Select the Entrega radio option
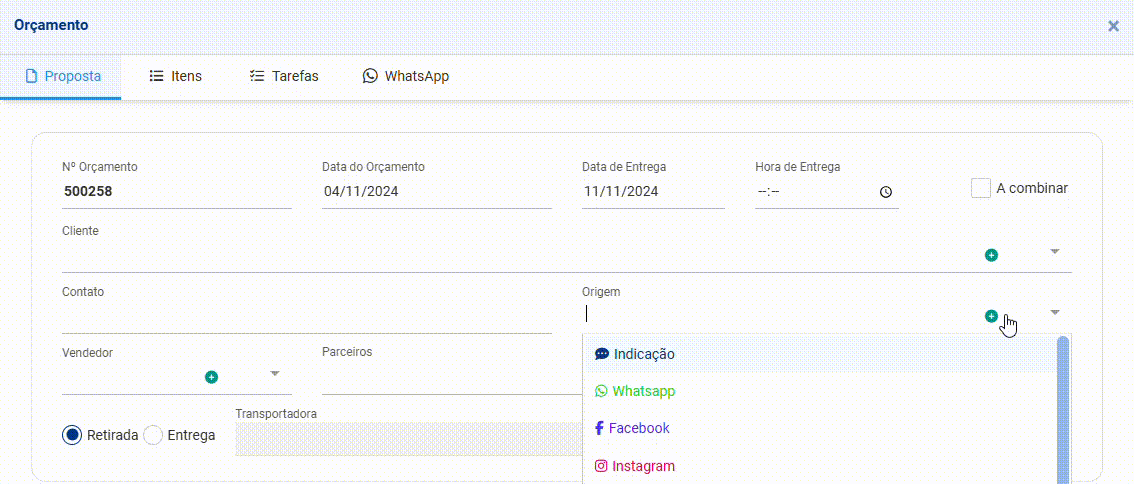1134x484 pixels. point(153,435)
